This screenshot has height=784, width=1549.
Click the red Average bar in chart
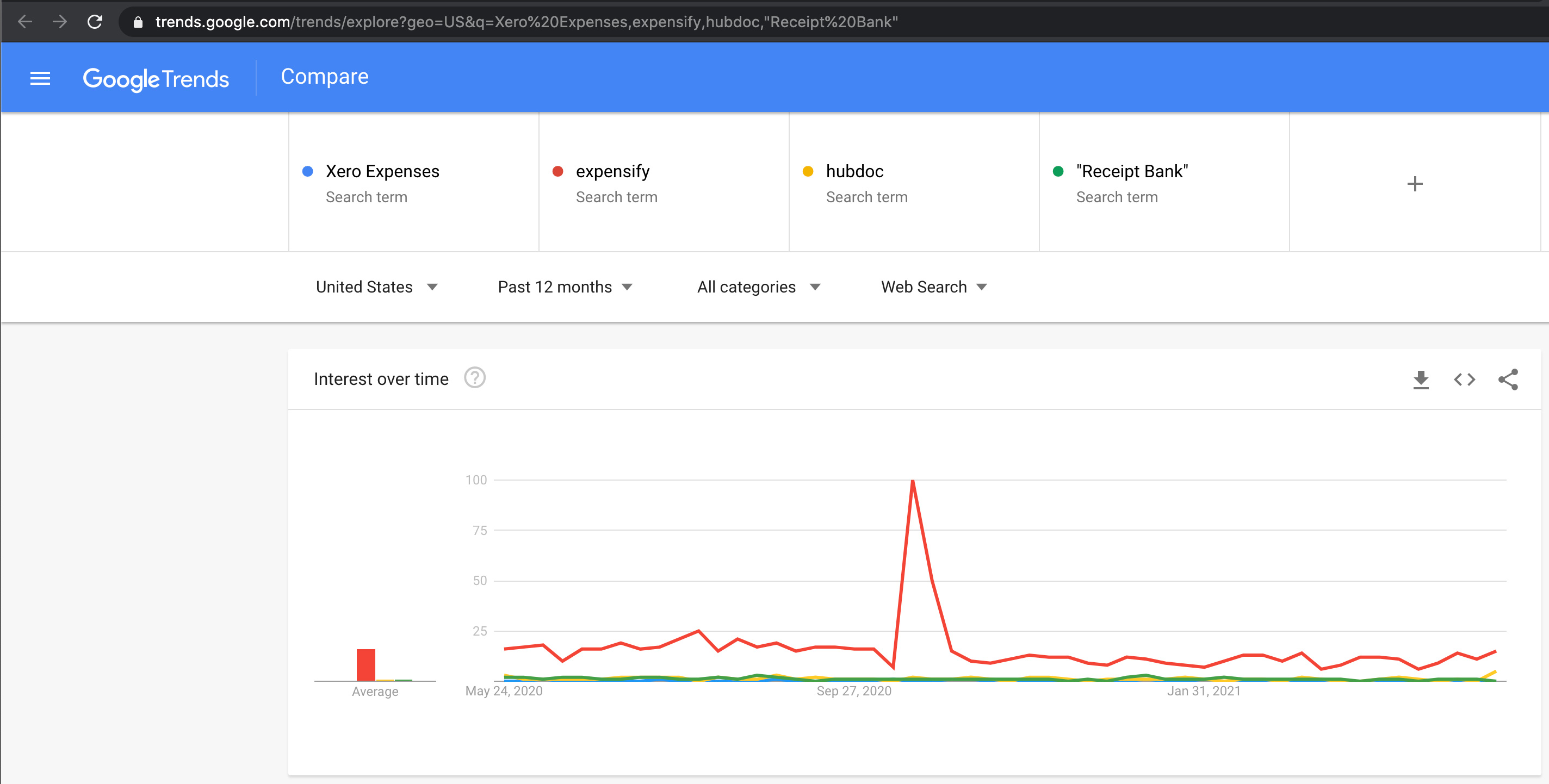coord(365,664)
